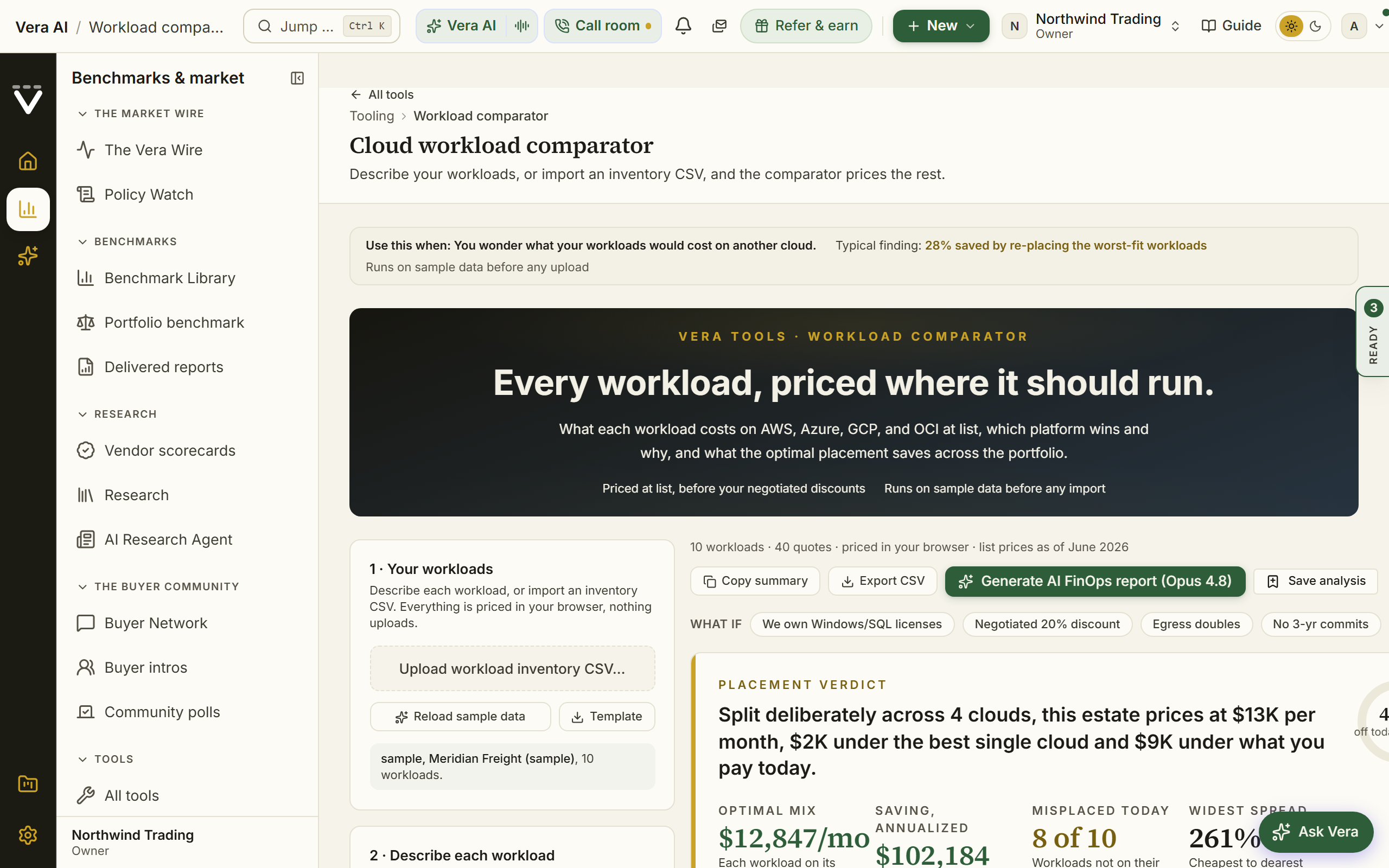Open Portfolio benchmark
1389x868 pixels.
pyautogui.click(x=187, y=323)
